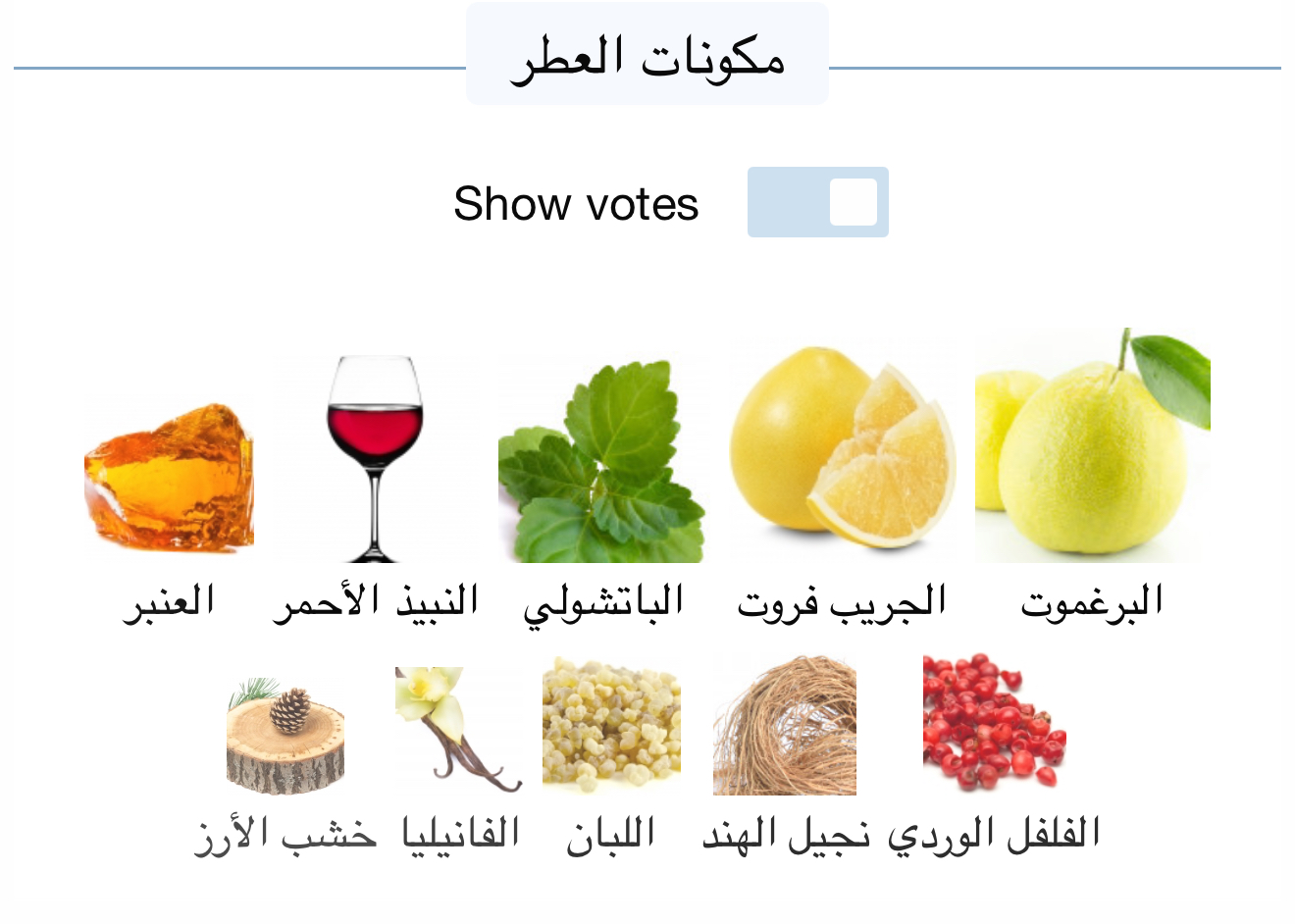Open the الجريب فروت label link
Image resolution: width=1295 pixels, height=924 pixels.
(842, 601)
